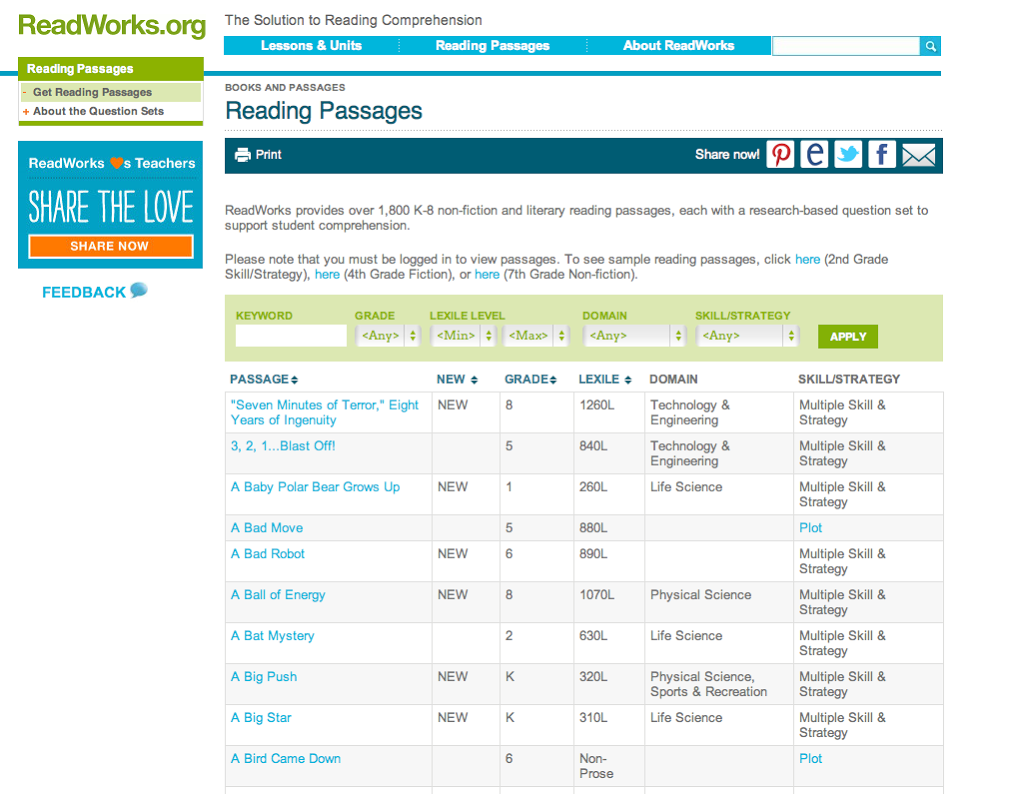Sort table by Passage column
Image resolution: width=1024 pixels, height=794 pixels.
[264, 379]
